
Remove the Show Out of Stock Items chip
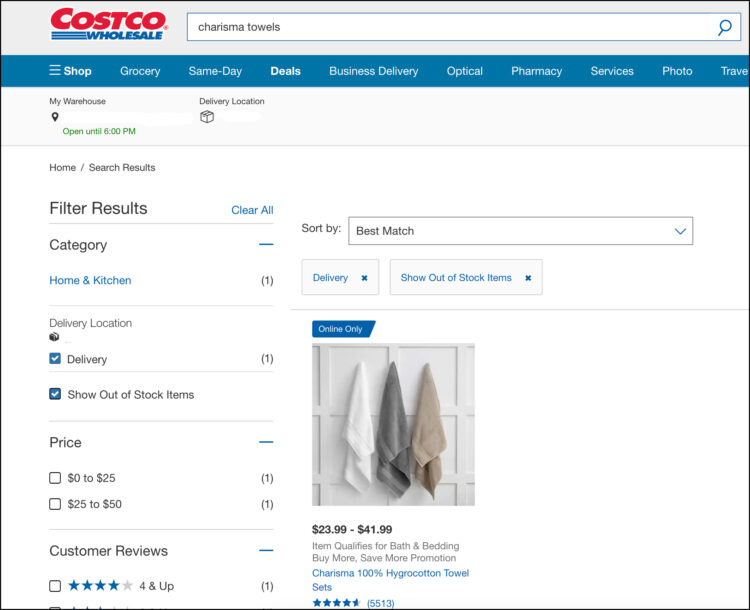tap(528, 278)
